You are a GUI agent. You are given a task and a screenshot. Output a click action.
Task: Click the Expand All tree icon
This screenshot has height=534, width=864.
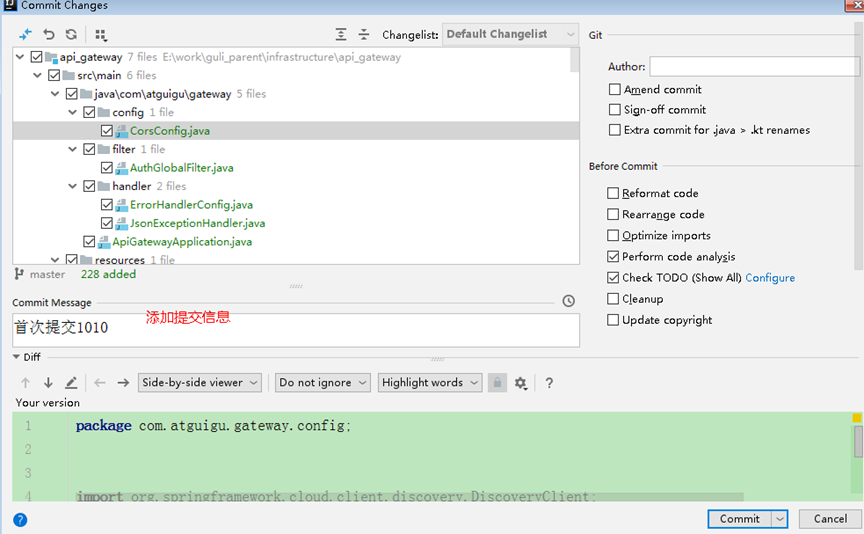click(x=341, y=35)
